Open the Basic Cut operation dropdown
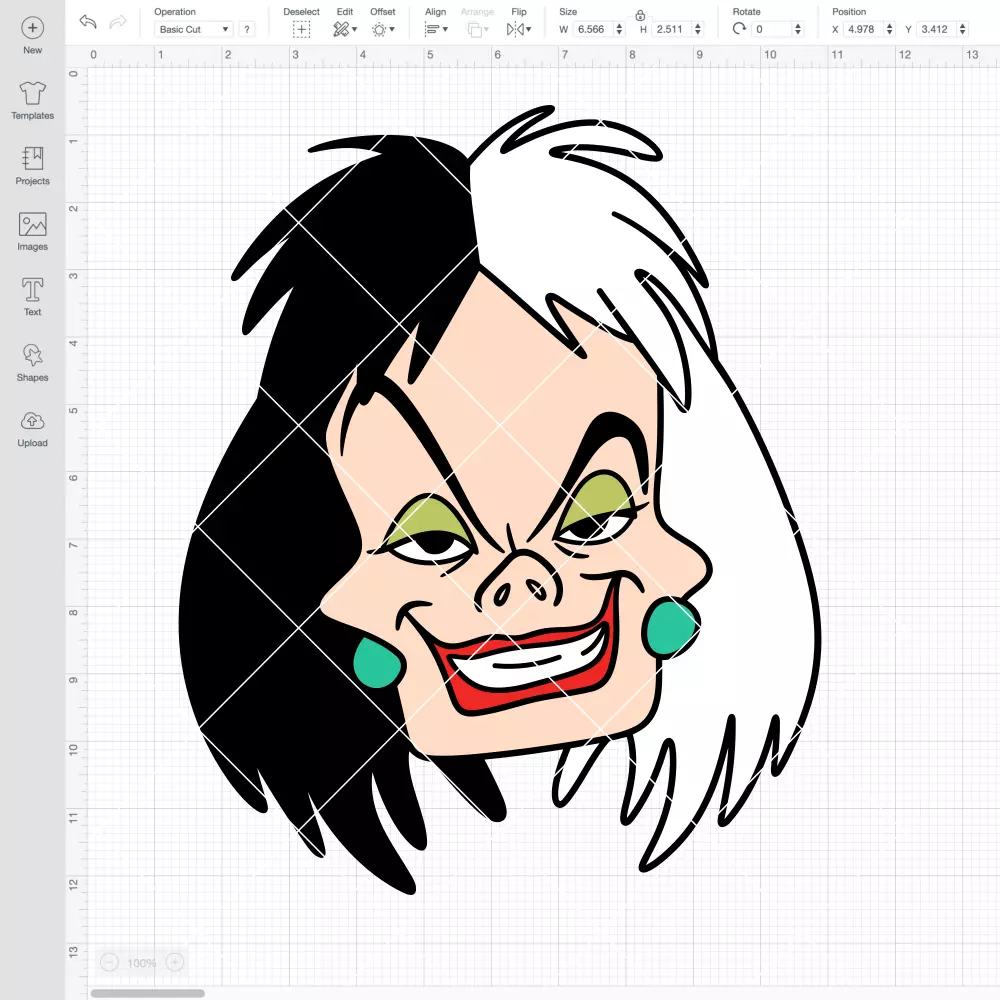Viewport: 1000px width, 1000px height. (x=194, y=29)
